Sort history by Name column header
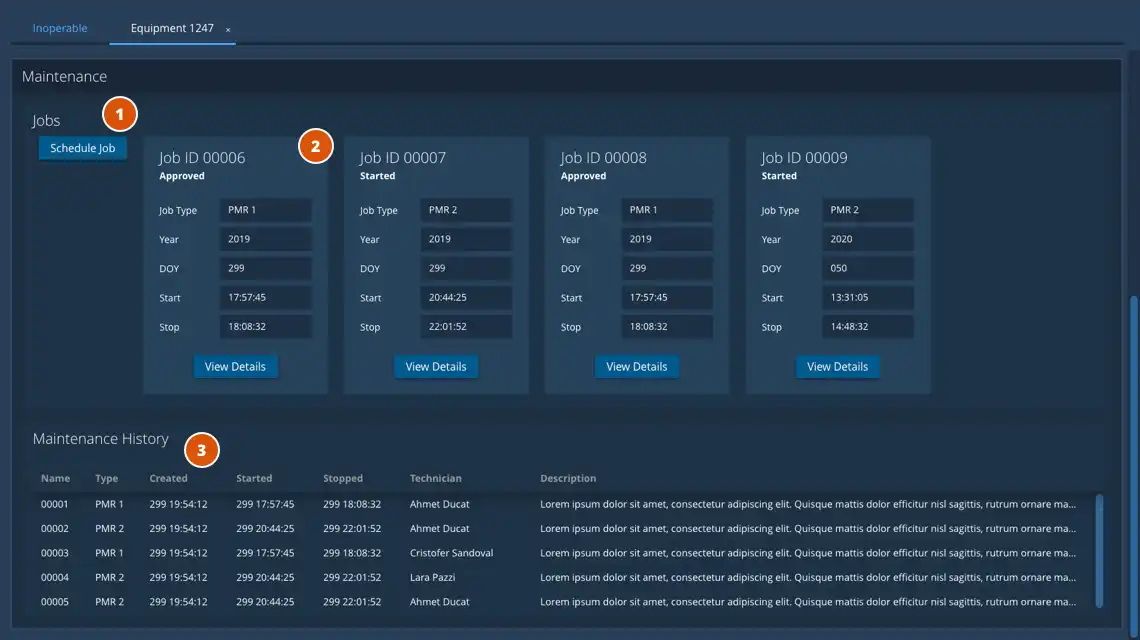 click(55, 478)
